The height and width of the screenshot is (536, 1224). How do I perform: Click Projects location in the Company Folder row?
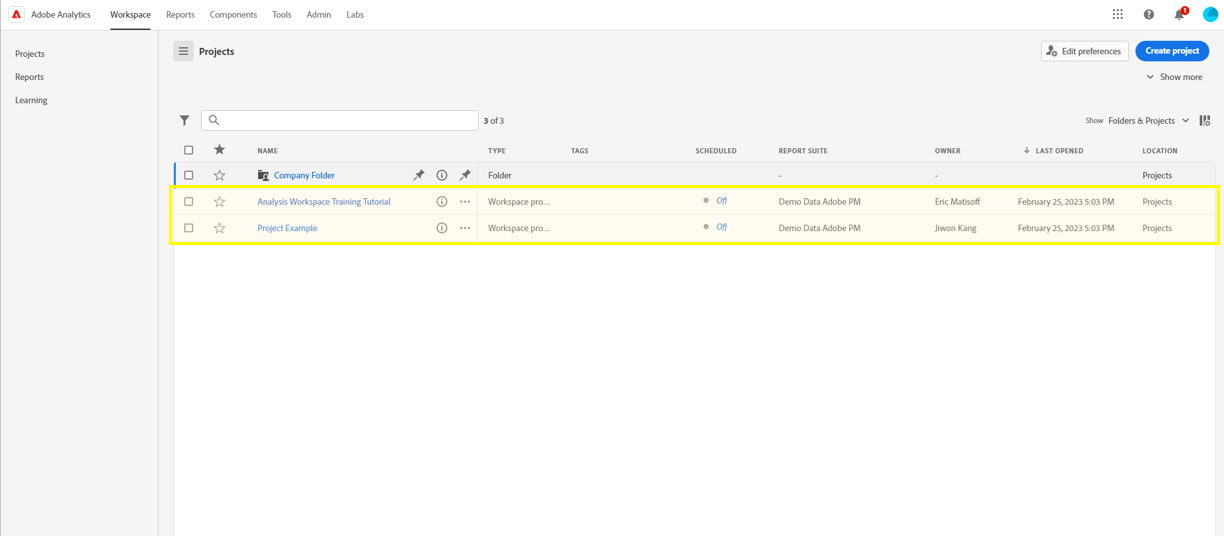tap(1157, 175)
